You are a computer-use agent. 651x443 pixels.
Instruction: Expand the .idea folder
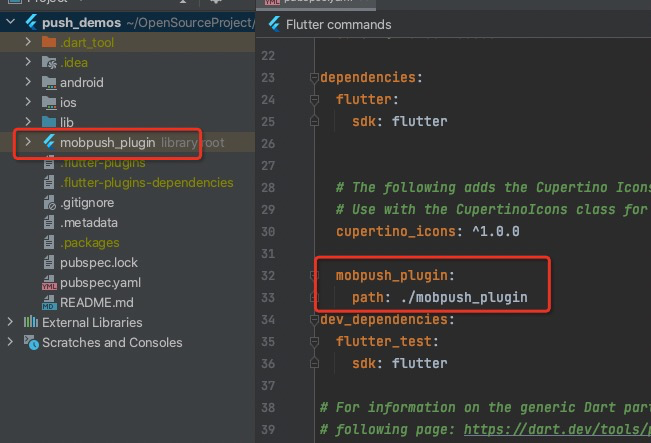28,62
